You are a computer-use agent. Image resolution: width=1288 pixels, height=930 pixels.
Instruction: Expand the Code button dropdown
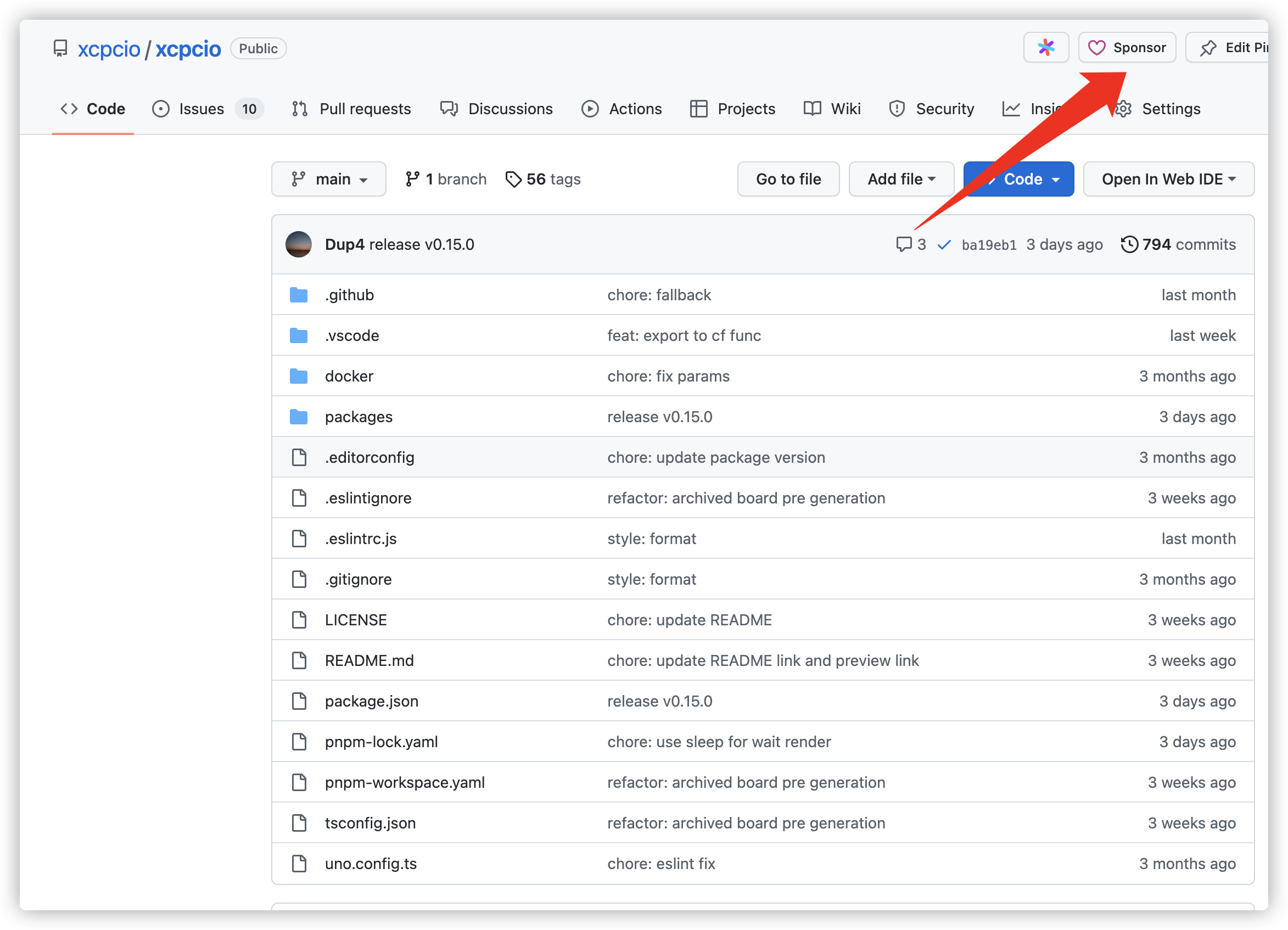click(x=1057, y=179)
